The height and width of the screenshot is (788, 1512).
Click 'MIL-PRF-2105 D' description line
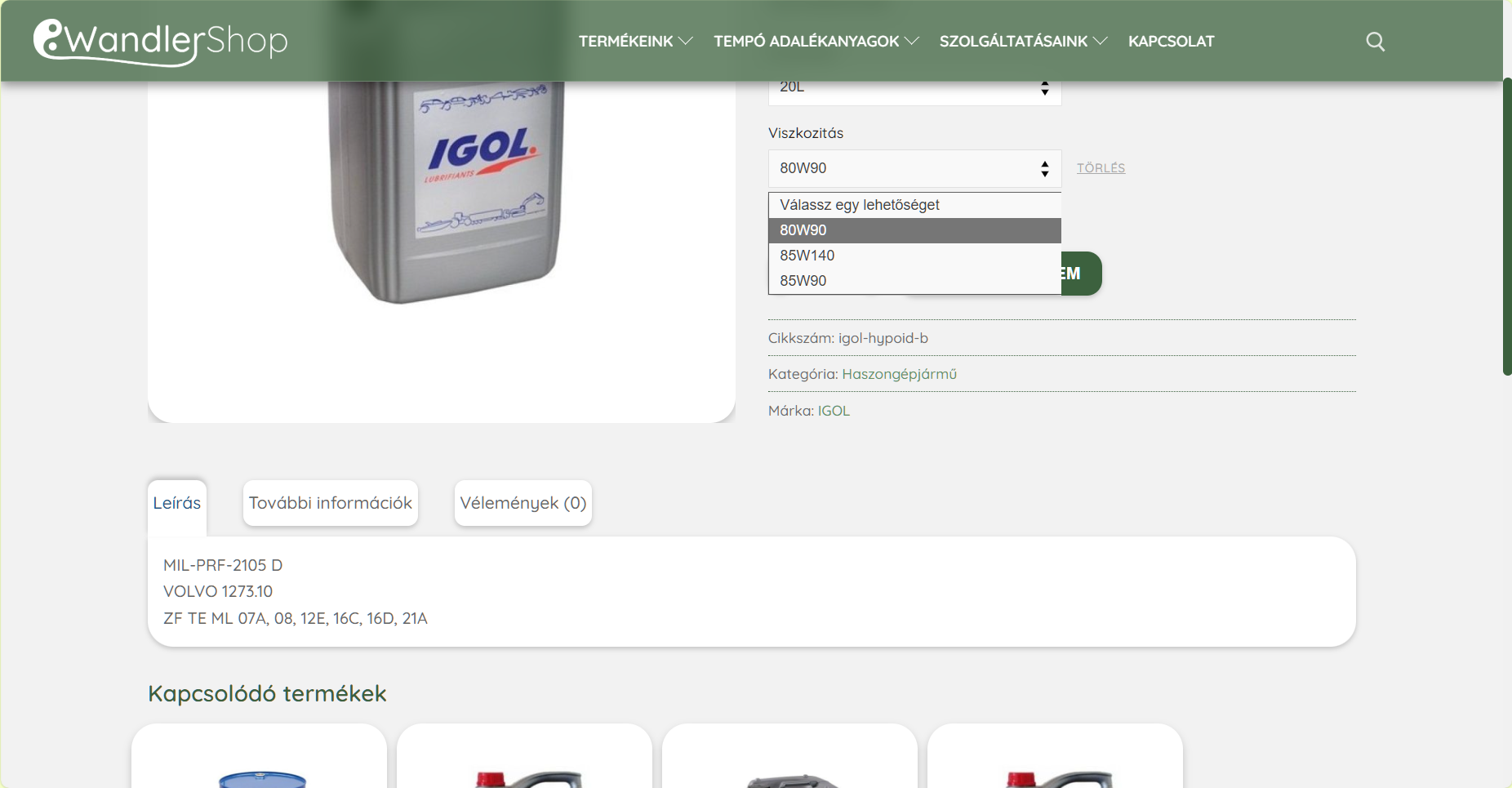223,565
